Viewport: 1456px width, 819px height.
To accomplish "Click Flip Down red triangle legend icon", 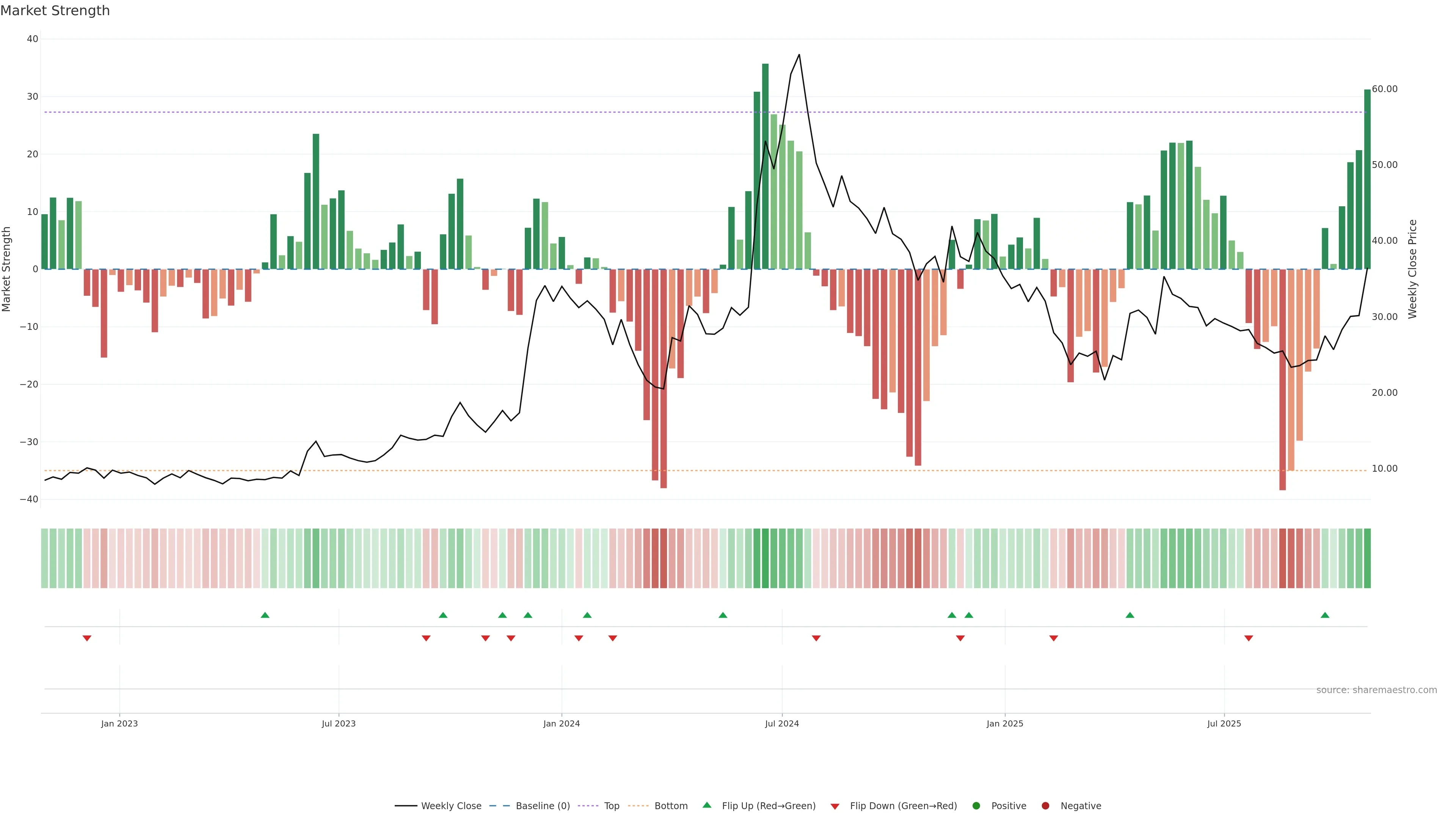I will 835,806.
